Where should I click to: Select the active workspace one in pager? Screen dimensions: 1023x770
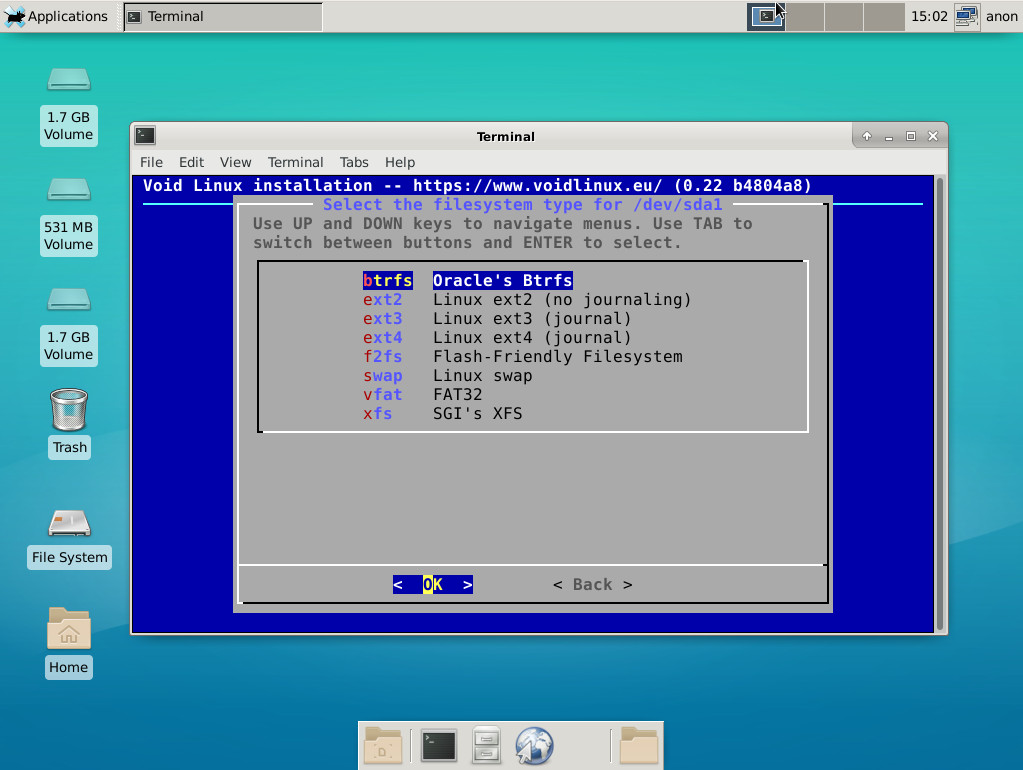coord(766,16)
